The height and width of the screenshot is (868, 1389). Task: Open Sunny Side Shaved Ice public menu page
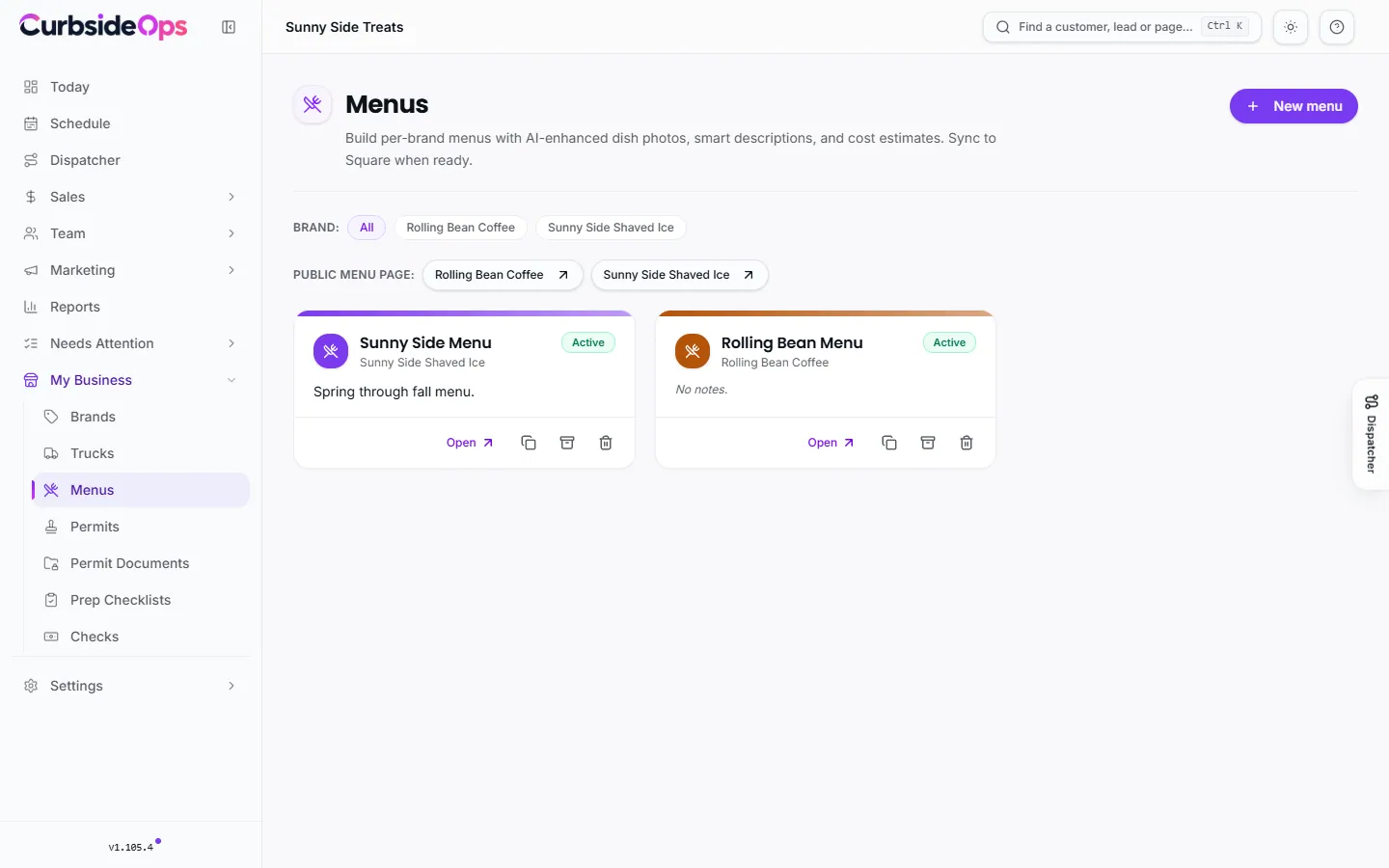click(x=679, y=275)
